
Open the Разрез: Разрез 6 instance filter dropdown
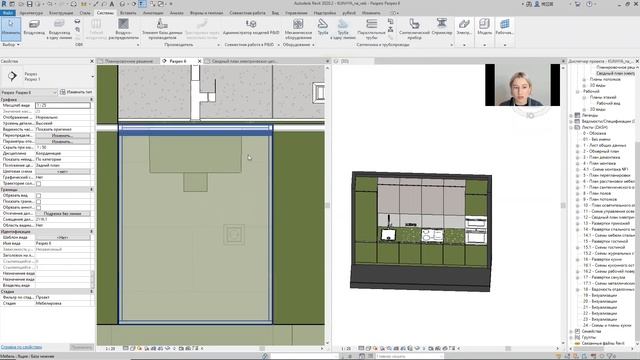tap(29, 92)
